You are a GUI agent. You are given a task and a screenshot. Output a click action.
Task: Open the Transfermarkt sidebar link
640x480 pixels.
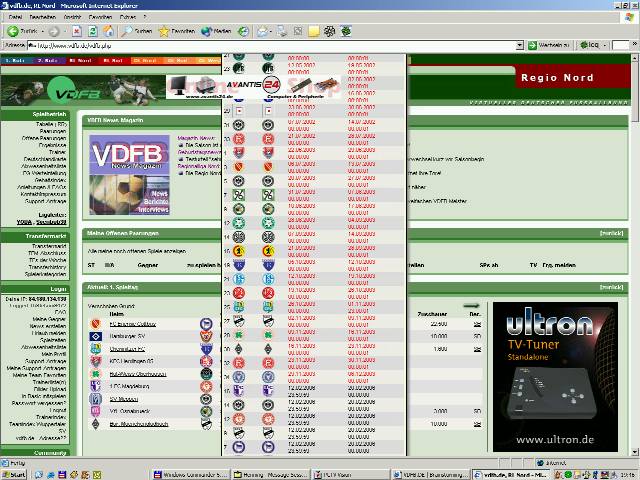(48, 245)
